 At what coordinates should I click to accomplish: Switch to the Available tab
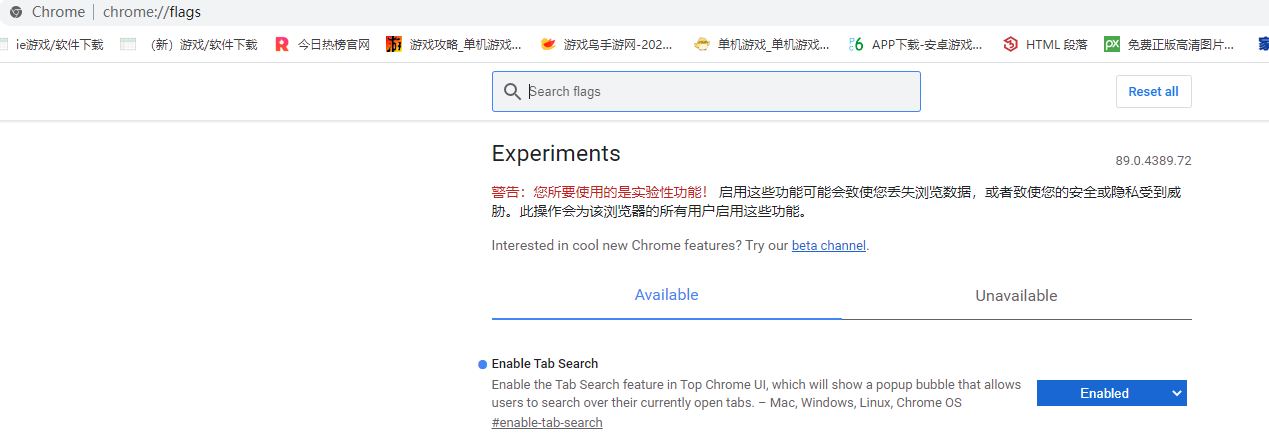tap(666, 295)
